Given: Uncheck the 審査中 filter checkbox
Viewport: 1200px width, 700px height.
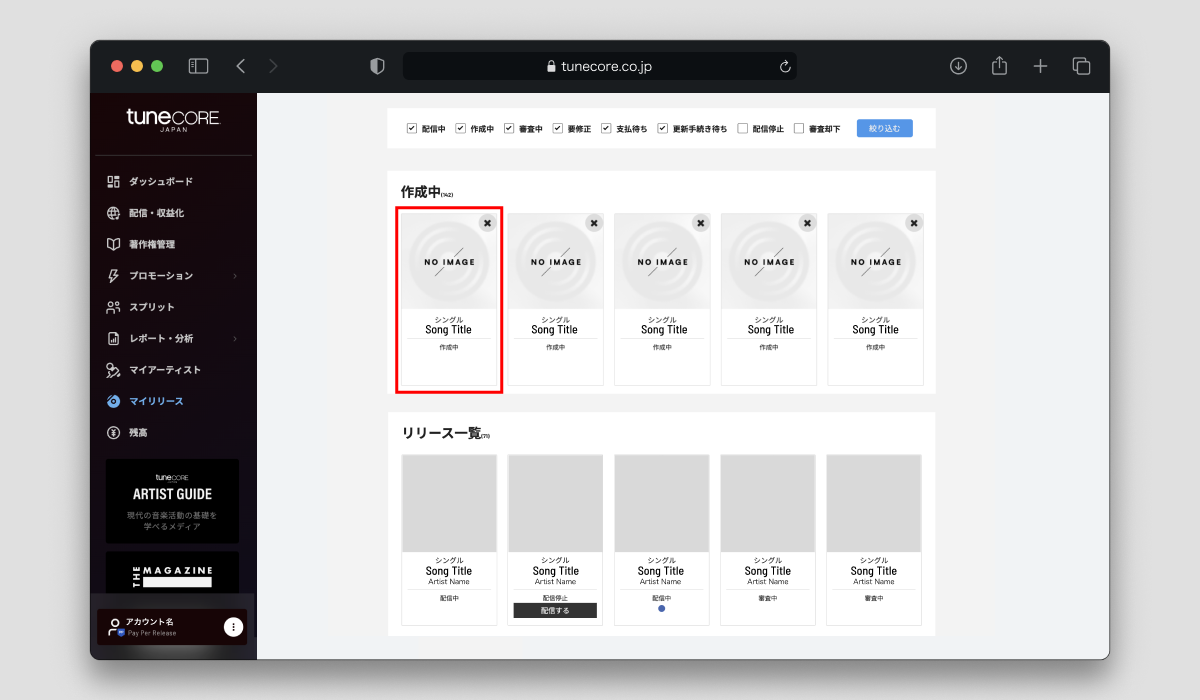Looking at the screenshot, I should [x=509, y=128].
